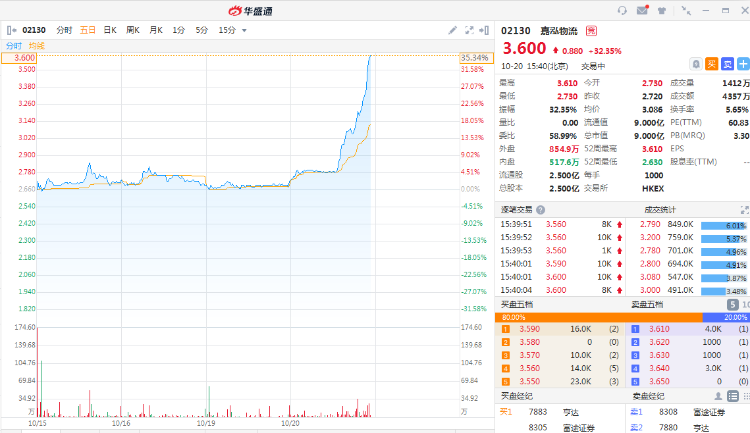Image resolution: width=750 pixels, height=433 pixels.
Task: Click the 卖盘经纪 header
Action: 648,396
